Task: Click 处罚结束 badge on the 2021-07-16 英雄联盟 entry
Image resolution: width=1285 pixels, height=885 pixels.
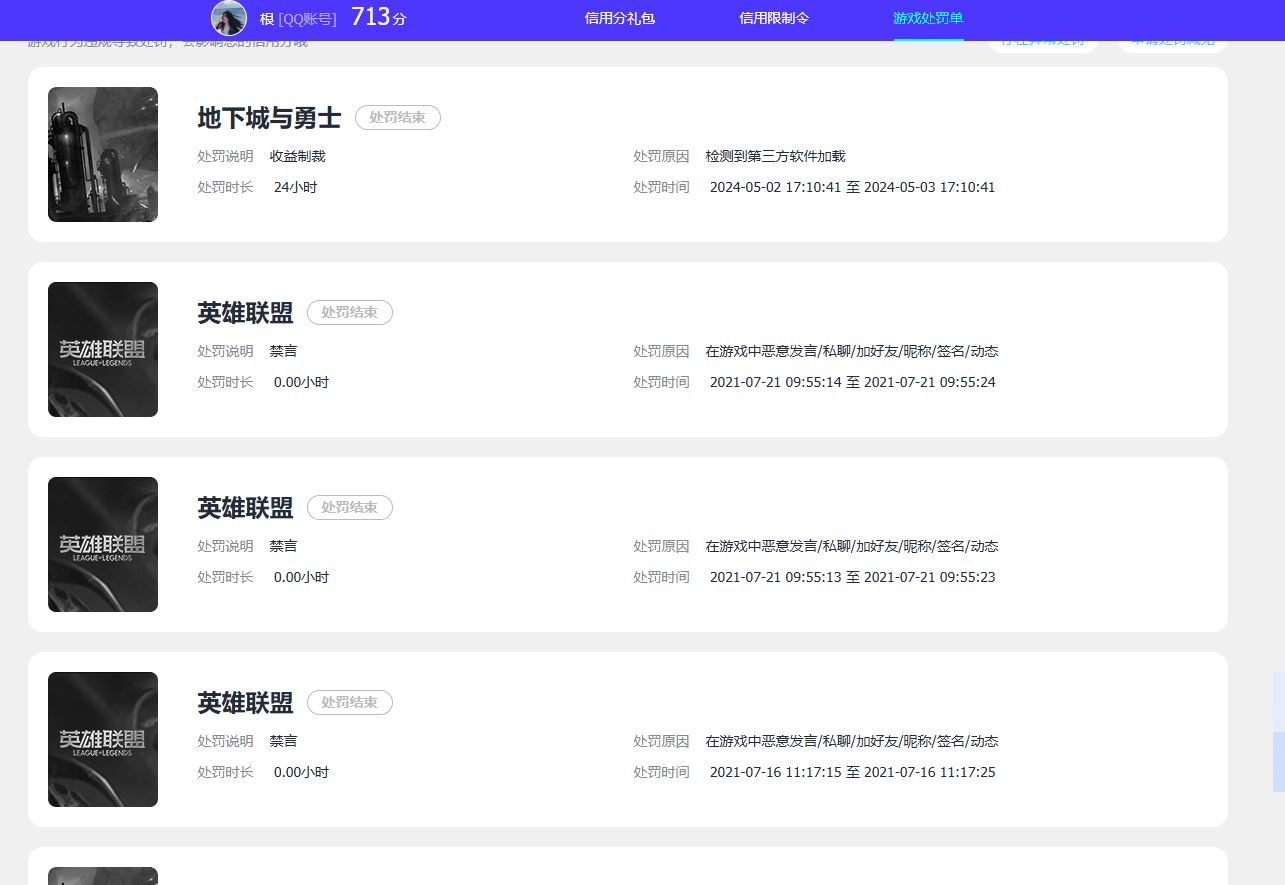Action: point(349,703)
